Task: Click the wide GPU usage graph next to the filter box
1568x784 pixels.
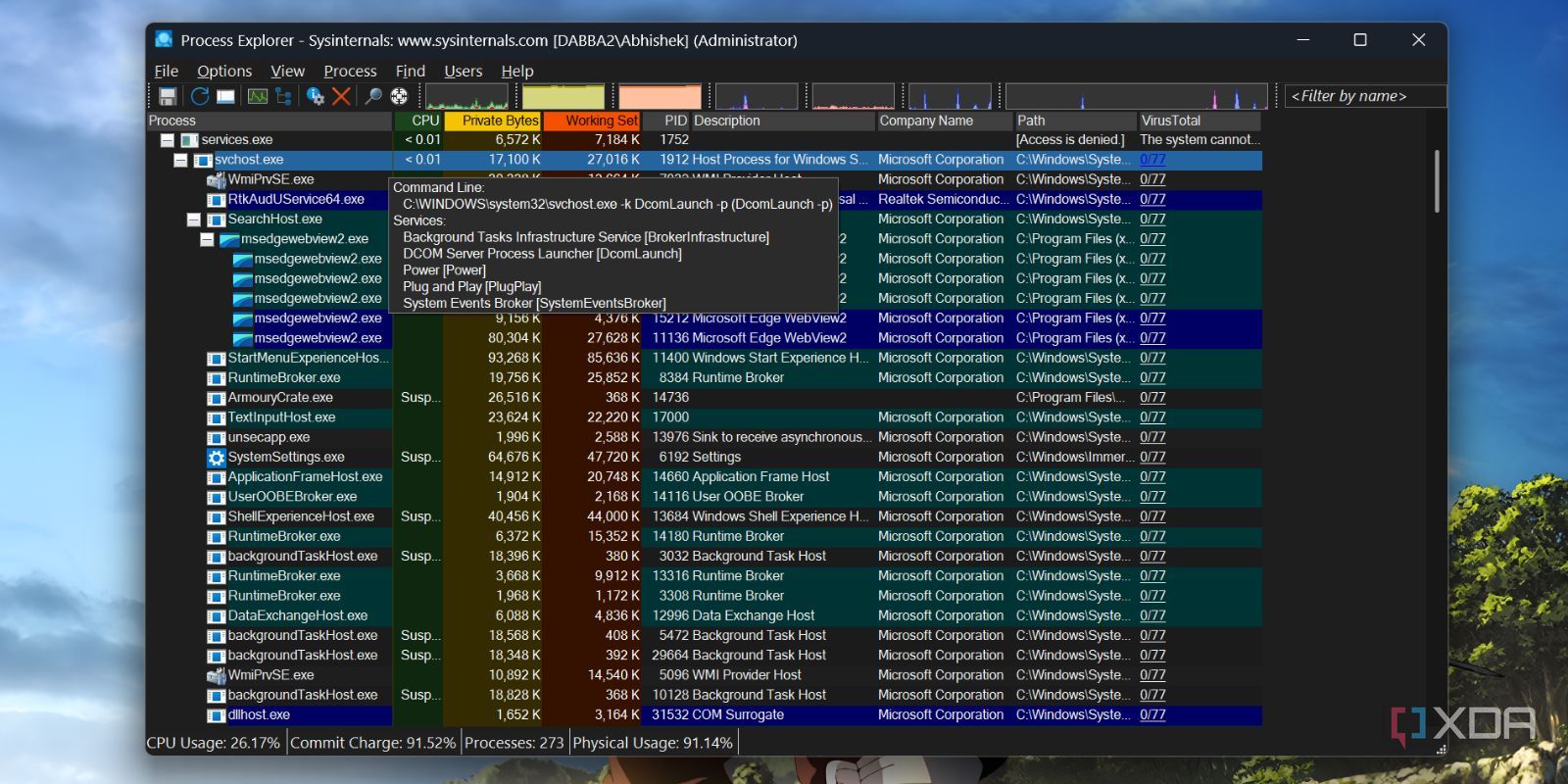Action: tap(1137, 96)
